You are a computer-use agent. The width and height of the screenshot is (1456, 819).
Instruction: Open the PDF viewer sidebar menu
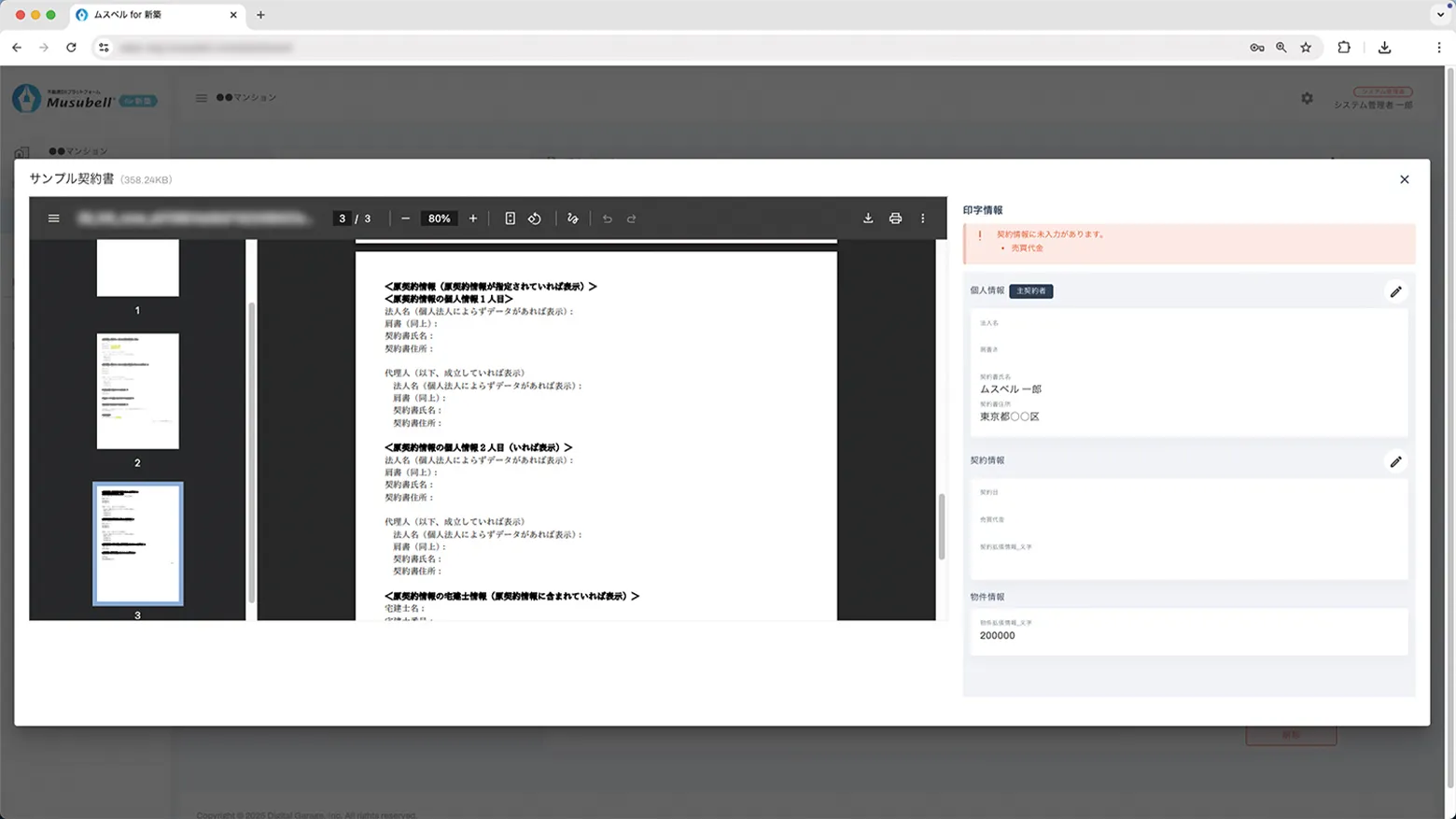(x=53, y=218)
